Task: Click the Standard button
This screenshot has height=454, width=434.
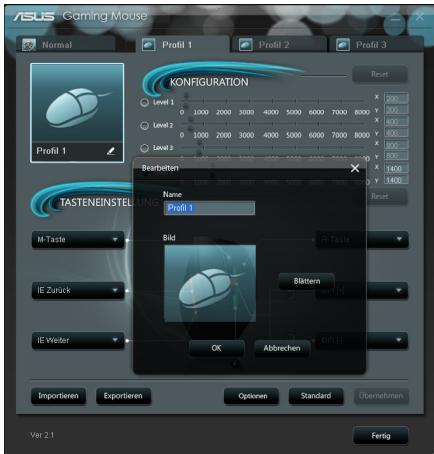Action: click(x=316, y=396)
